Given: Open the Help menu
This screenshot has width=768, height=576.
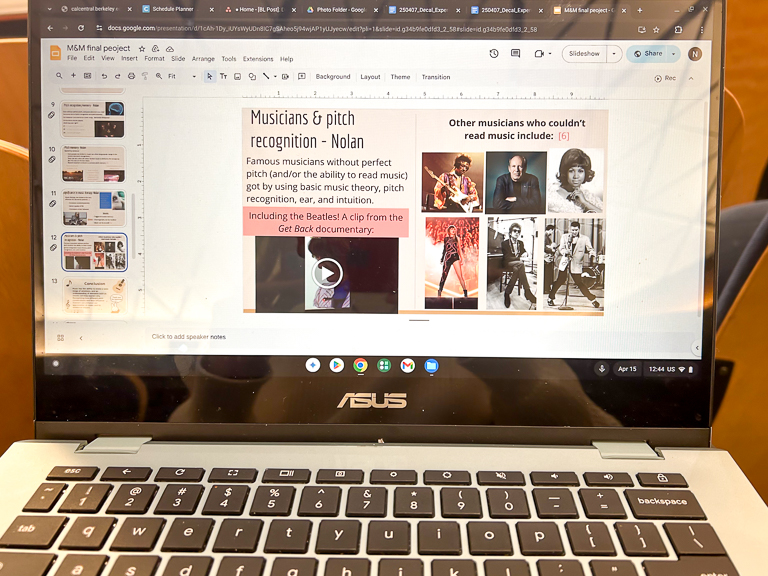Looking at the screenshot, I should [x=287, y=59].
